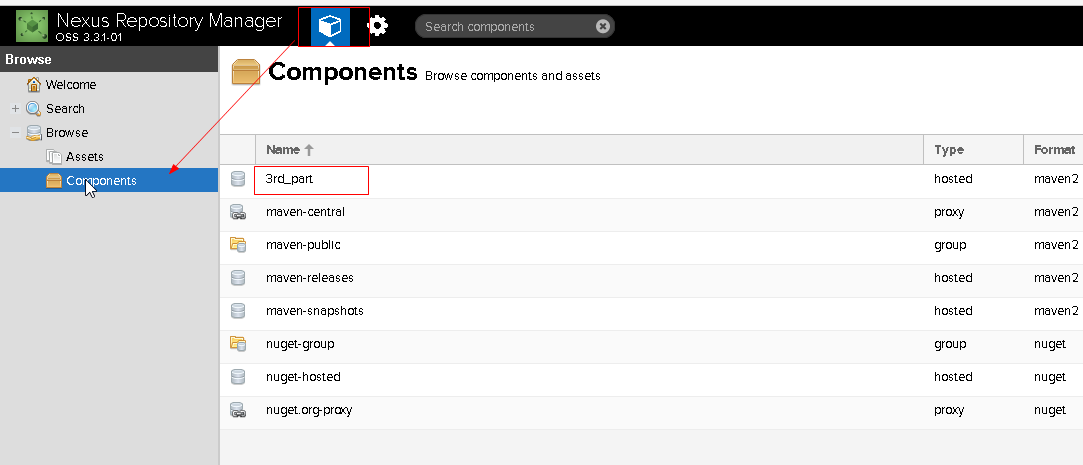Click the nuget-group folder icon
The height and width of the screenshot is (465, 1083).
pos(238,343)
